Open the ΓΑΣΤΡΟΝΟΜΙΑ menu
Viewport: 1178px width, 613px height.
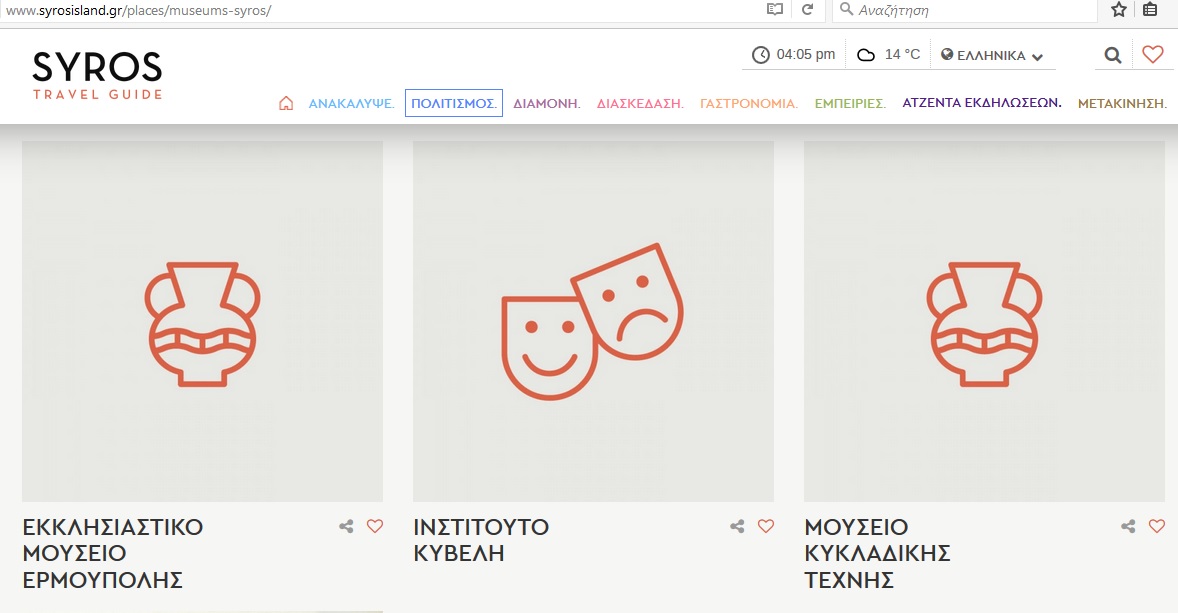click(748, 103)
